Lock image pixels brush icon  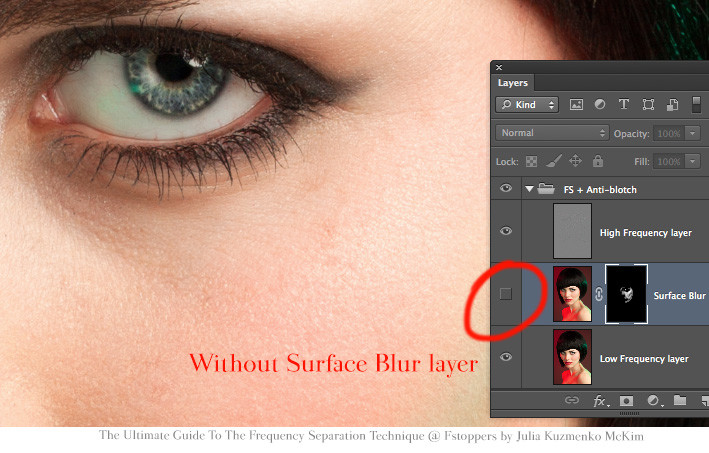pos(553,161)
